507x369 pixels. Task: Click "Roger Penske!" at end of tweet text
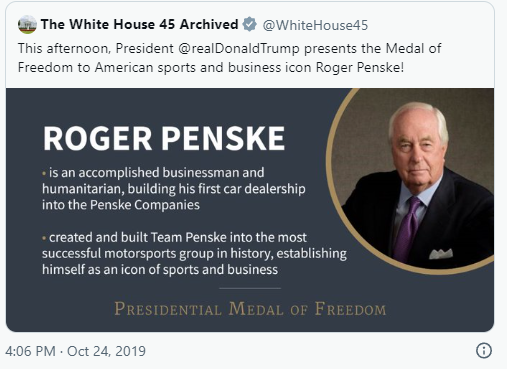pyautogui.click(x=360, y=67)
